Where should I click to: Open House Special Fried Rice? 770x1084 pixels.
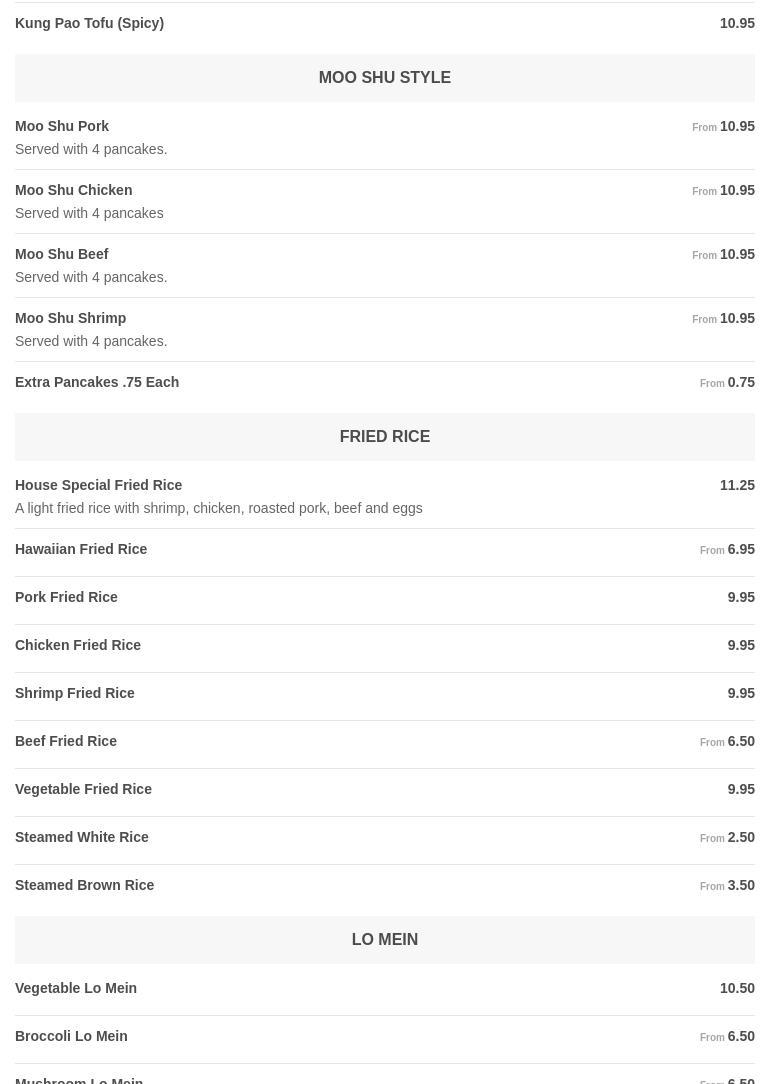tap(385, 496)
